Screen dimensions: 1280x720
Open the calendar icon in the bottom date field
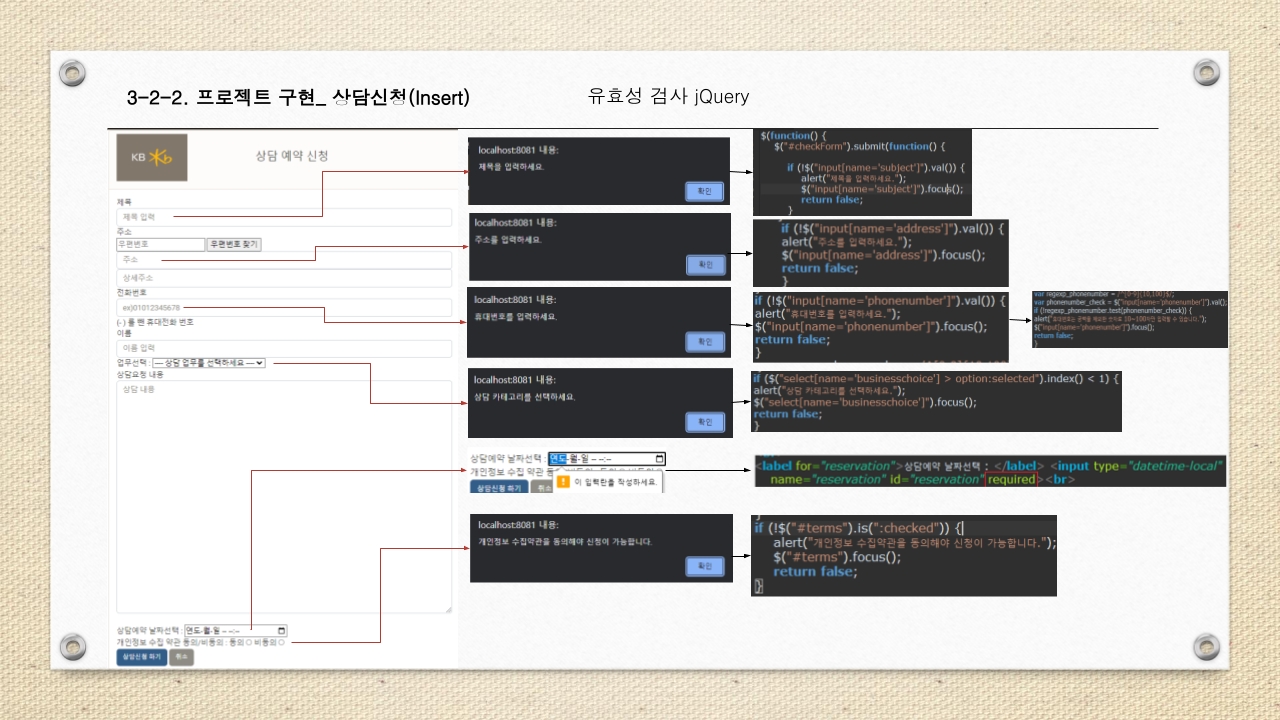[281, 631]
